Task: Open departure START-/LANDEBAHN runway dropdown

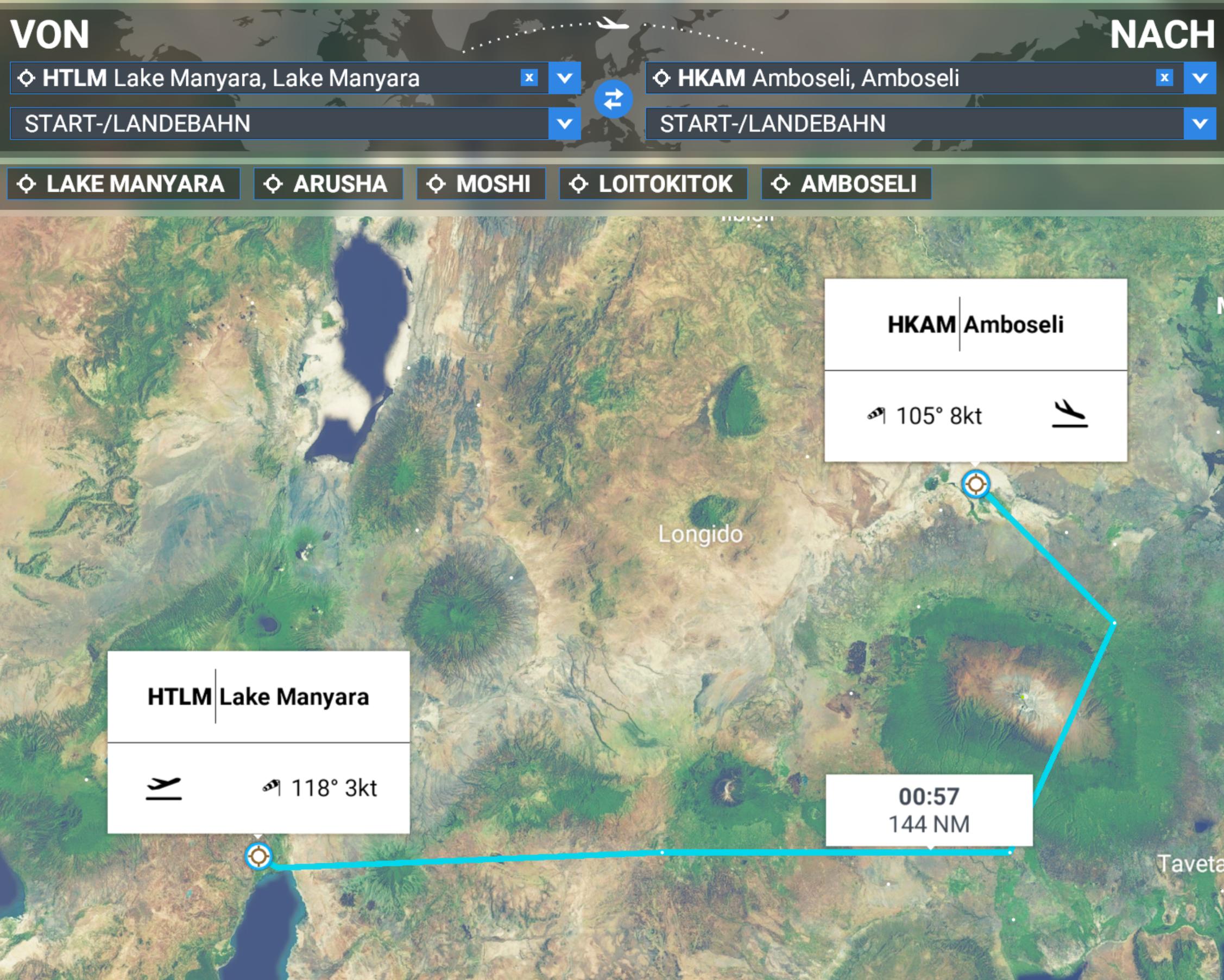Action: (x=295, y=124)
